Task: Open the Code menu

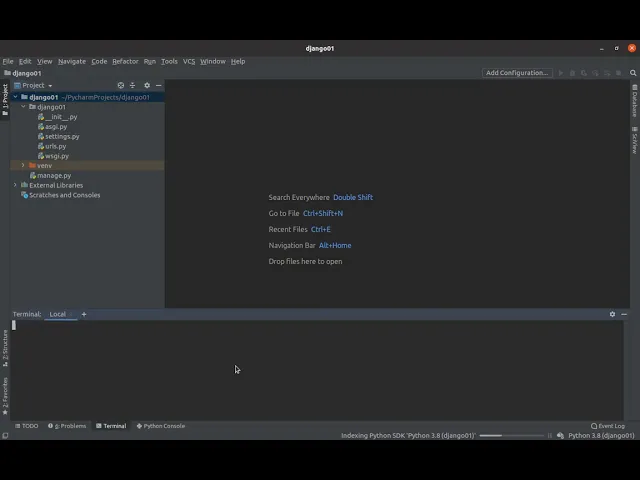Action: tap(99, 61)
